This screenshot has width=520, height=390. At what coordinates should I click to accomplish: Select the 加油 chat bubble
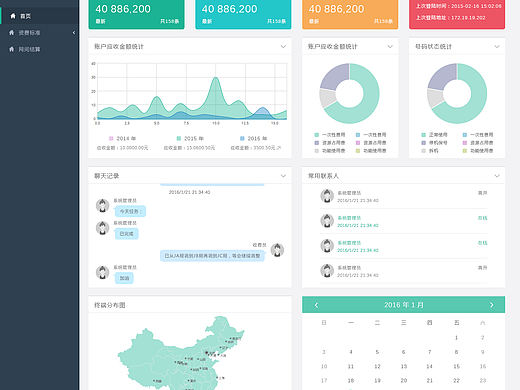(124, 278)
